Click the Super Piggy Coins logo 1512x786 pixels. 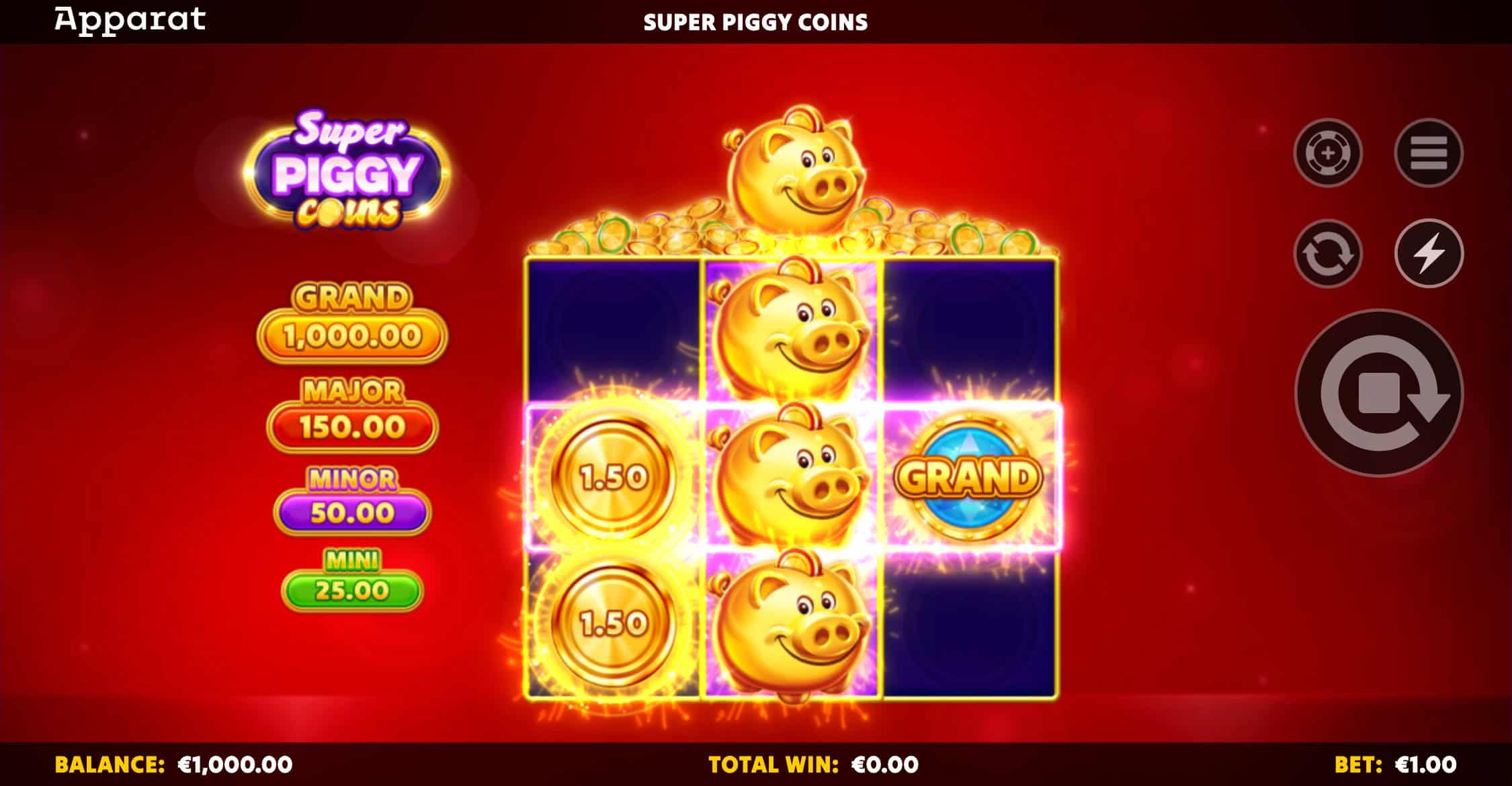(347, 170)
